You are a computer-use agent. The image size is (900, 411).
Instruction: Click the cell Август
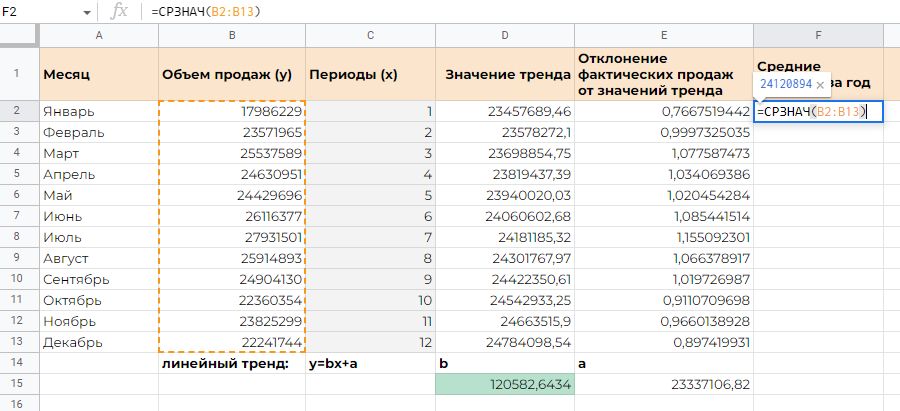[99, 258]
